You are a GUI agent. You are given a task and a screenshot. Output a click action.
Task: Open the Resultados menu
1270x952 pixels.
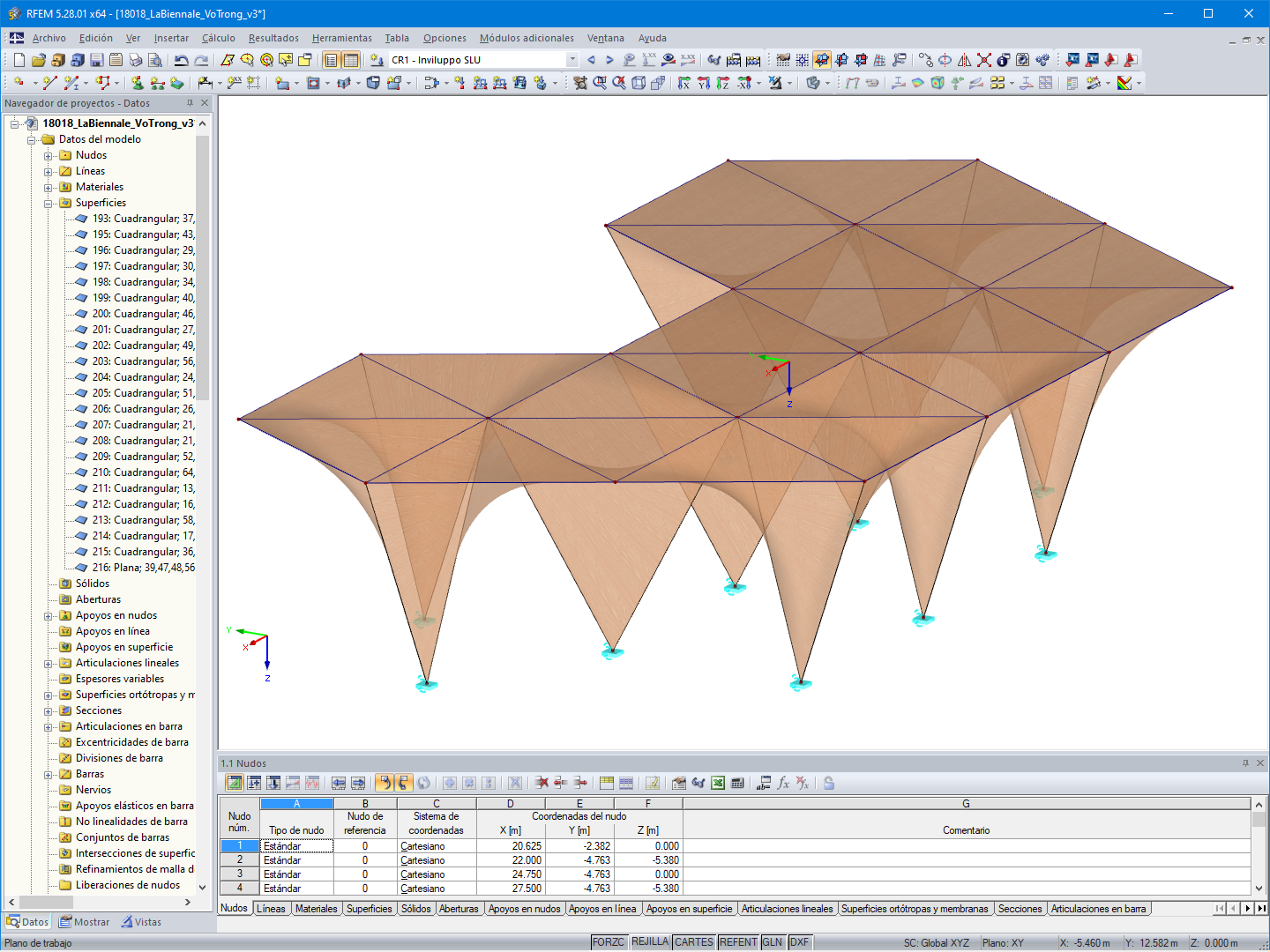[x=272, y=38]
